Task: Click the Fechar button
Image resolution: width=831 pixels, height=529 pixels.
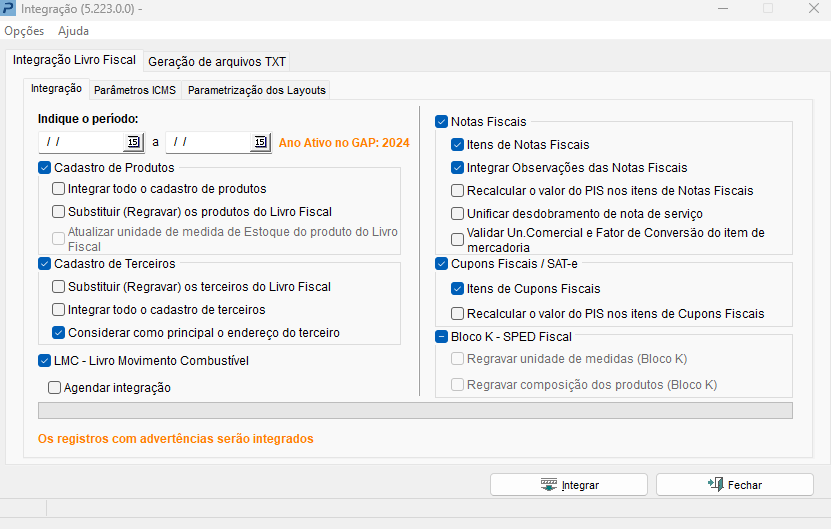Action: pos(734,485)
